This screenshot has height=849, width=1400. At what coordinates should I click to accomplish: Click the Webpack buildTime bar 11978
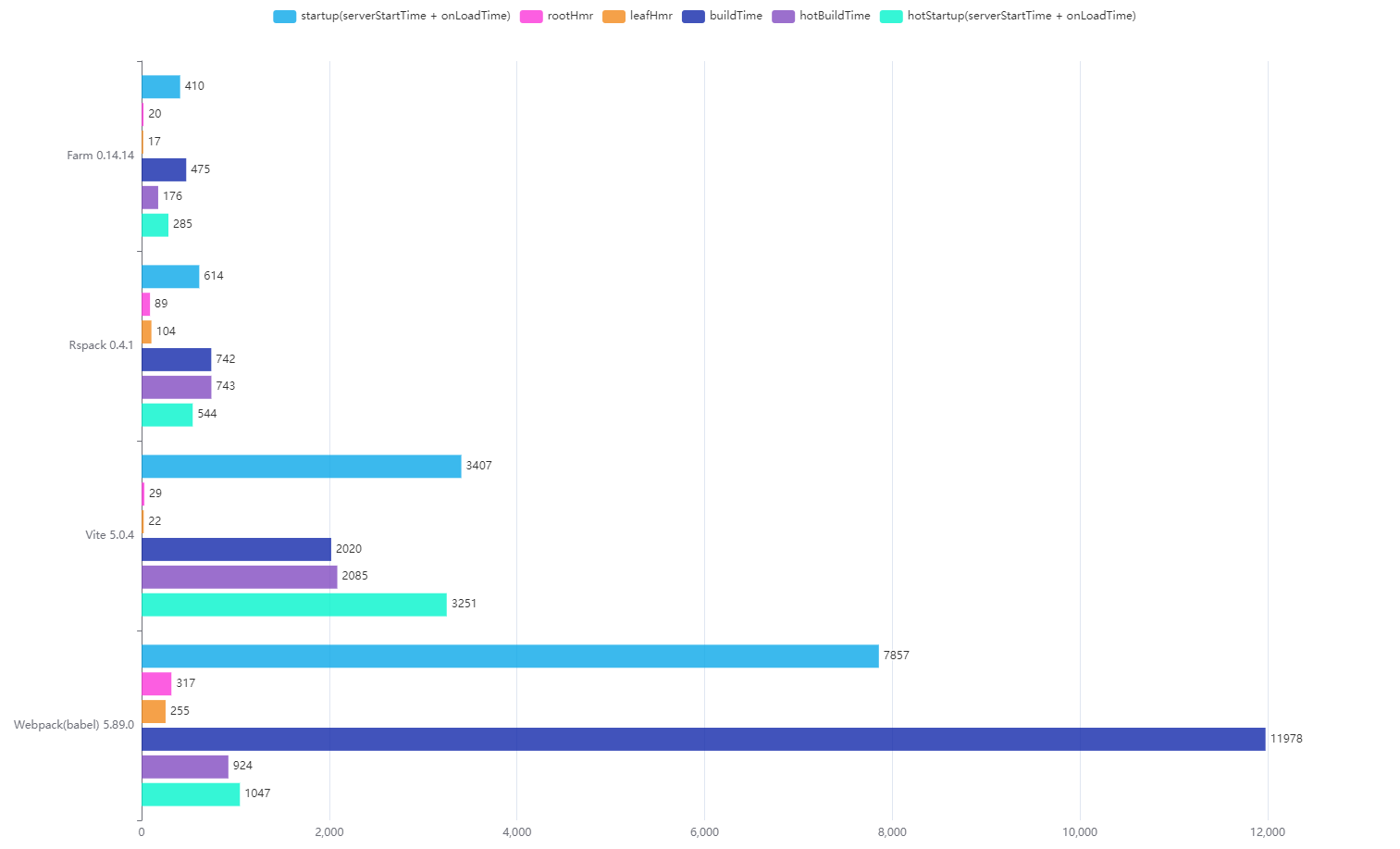click(703, 739)
